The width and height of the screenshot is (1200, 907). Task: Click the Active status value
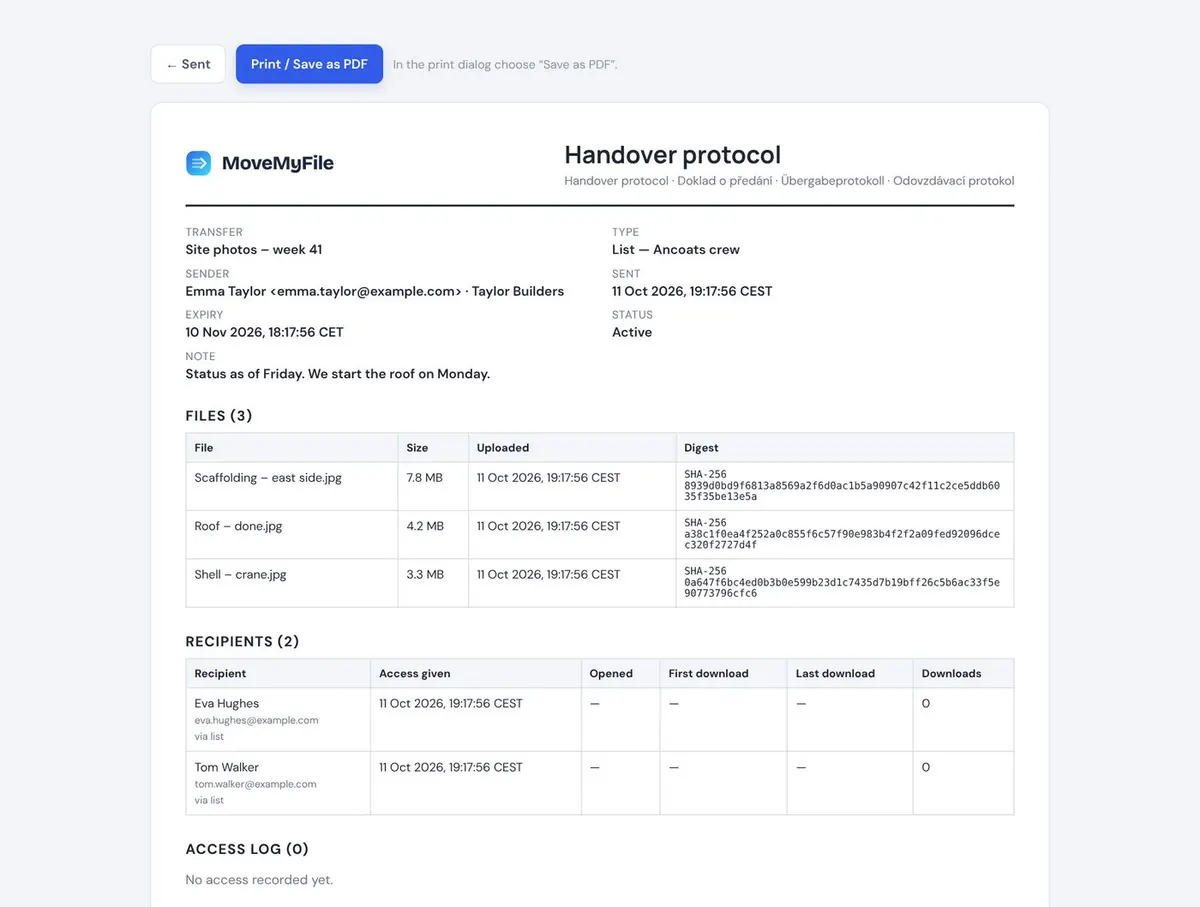pos(632,332)
